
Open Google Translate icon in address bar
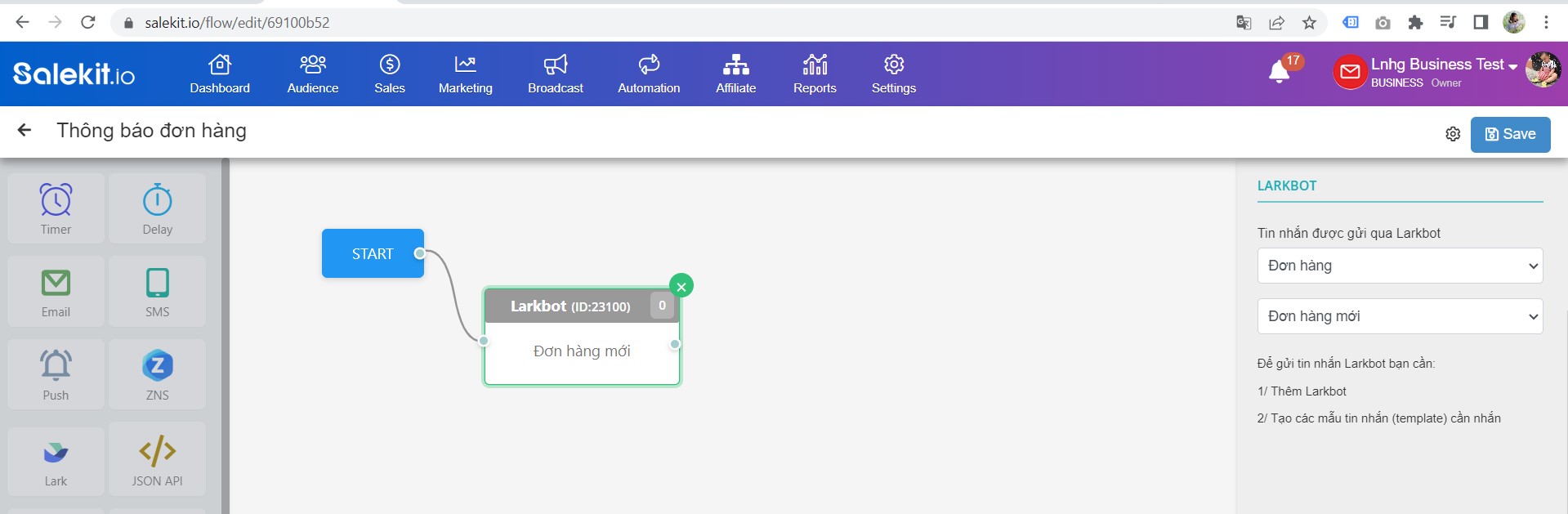pyautogui.click(x=1244, y=23)
